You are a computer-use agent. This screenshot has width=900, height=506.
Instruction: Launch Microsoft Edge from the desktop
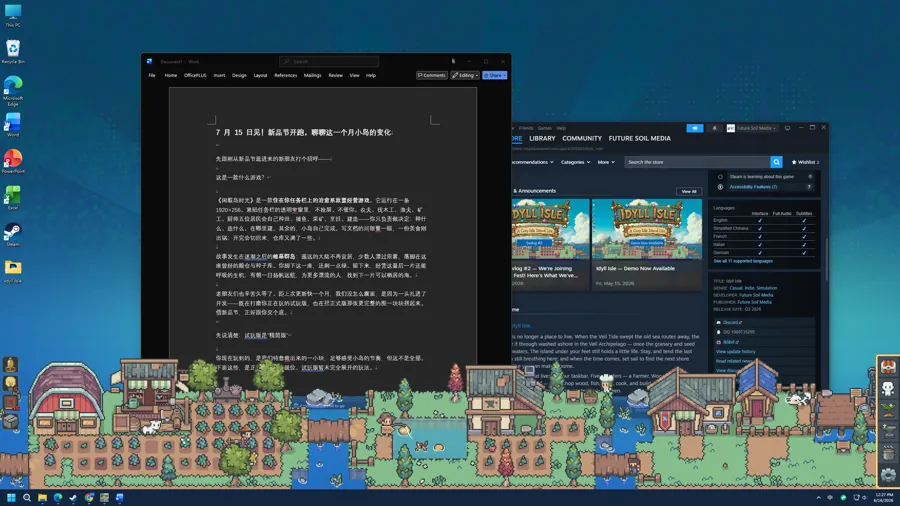point(13,91)
